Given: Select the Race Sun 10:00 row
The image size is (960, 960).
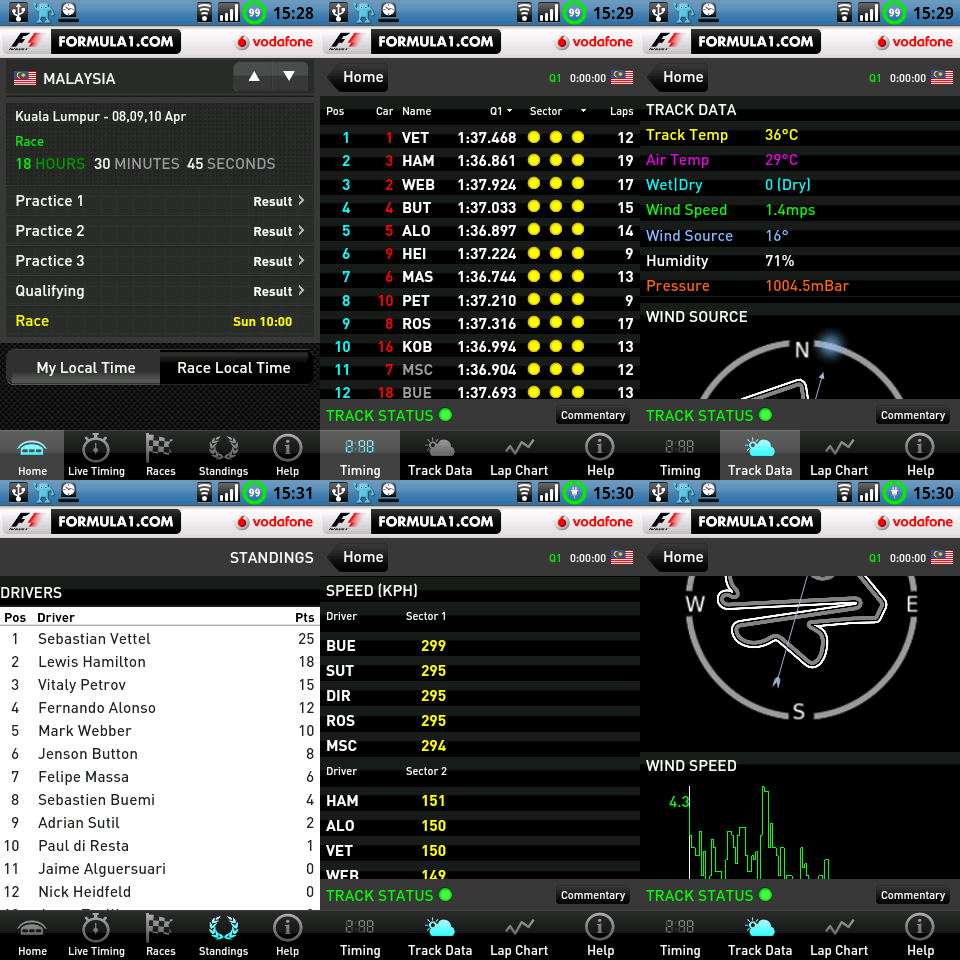Looking at the screenshot, I should tap(160, 321).
